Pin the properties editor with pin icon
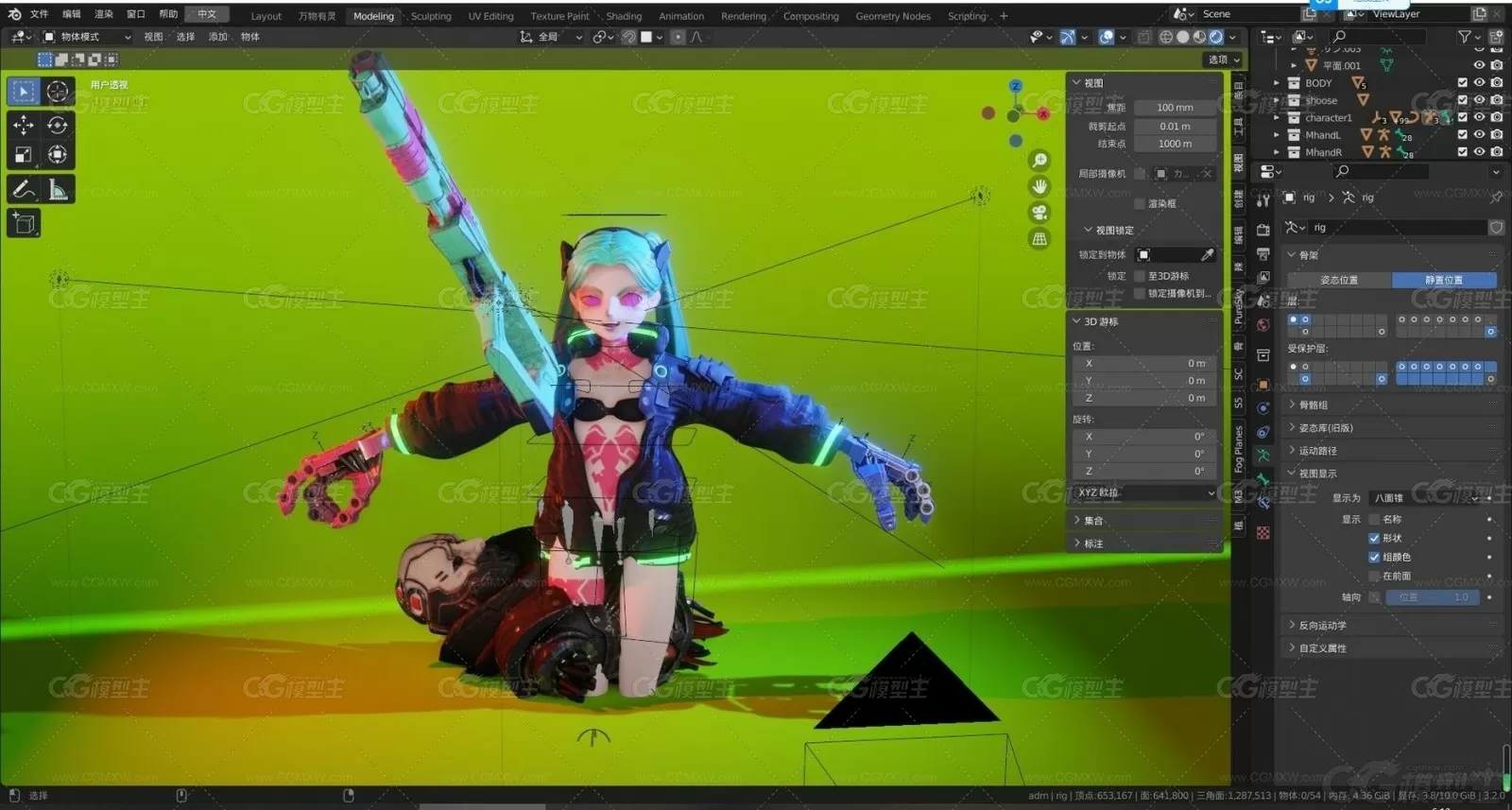 click(x=1495, y=198)
